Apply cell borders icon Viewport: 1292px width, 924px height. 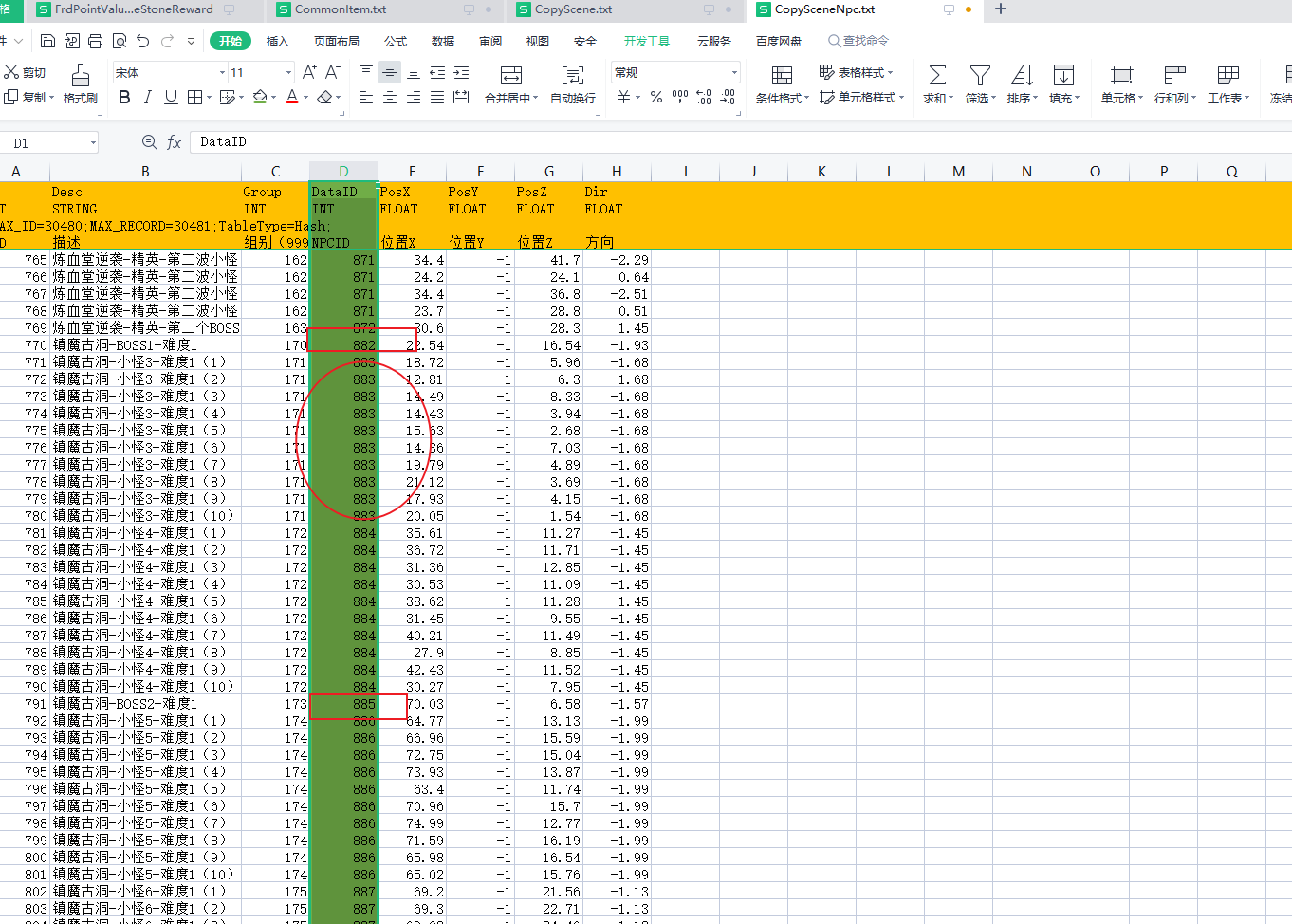pos(194,97)
